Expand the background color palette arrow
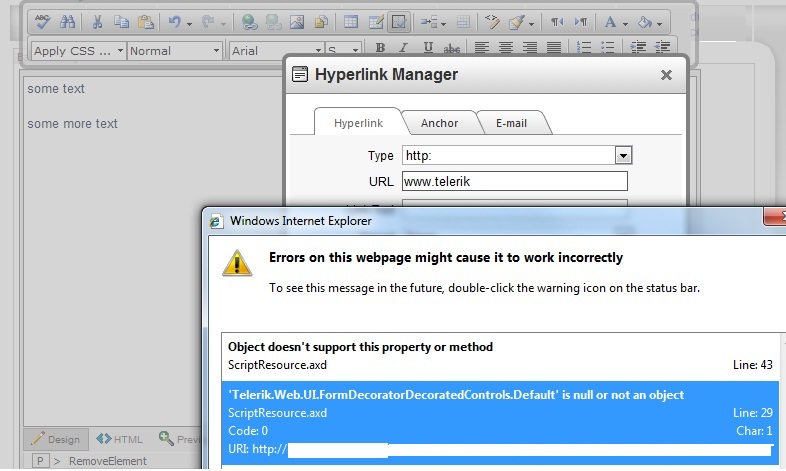The height and width of the screenshot is (471, 786). pos(659,24)
